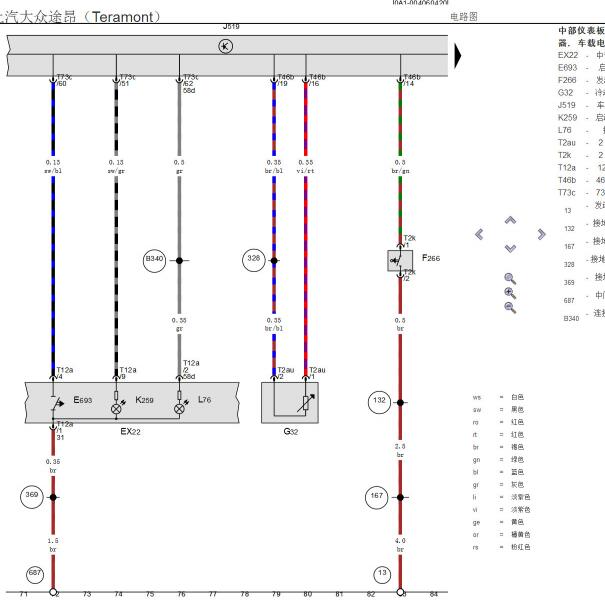Click the zoom-in magnifier with plus

(510, 293)
